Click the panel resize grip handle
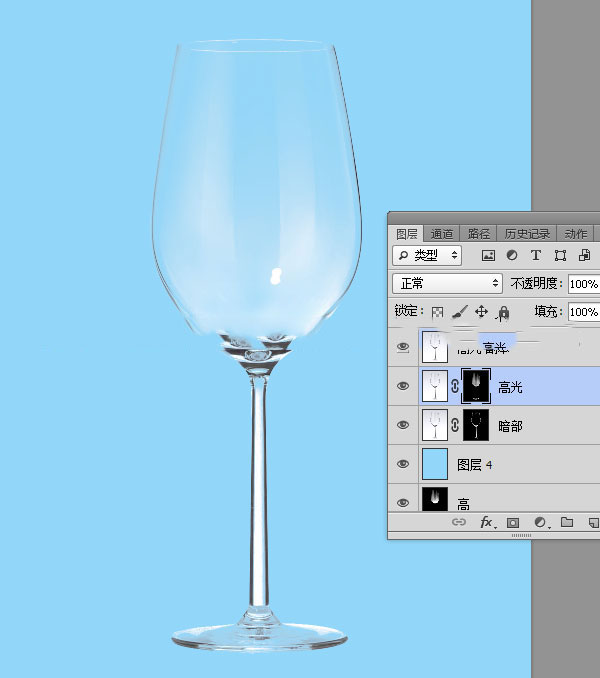The image size is (600, 678). [x=521, y=535]
